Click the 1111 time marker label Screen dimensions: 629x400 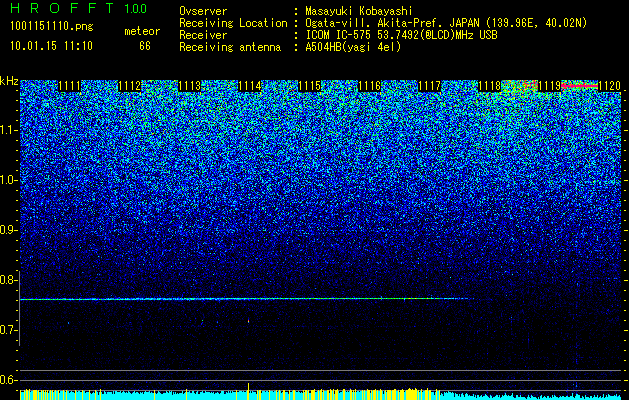click(69, 86)
